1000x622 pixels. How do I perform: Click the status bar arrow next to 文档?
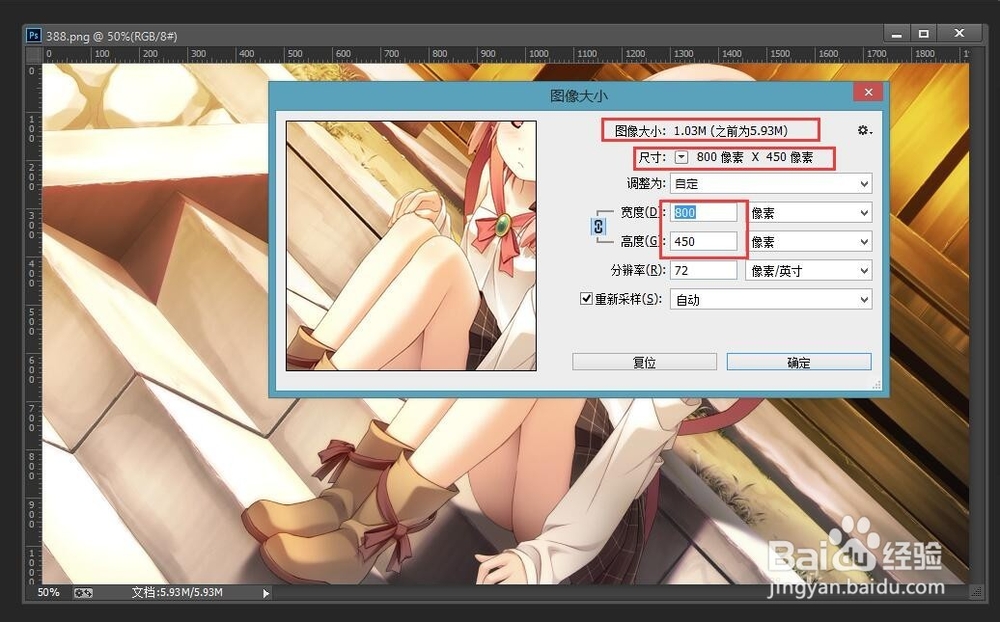pyautogui.click(x=266, y=593)
